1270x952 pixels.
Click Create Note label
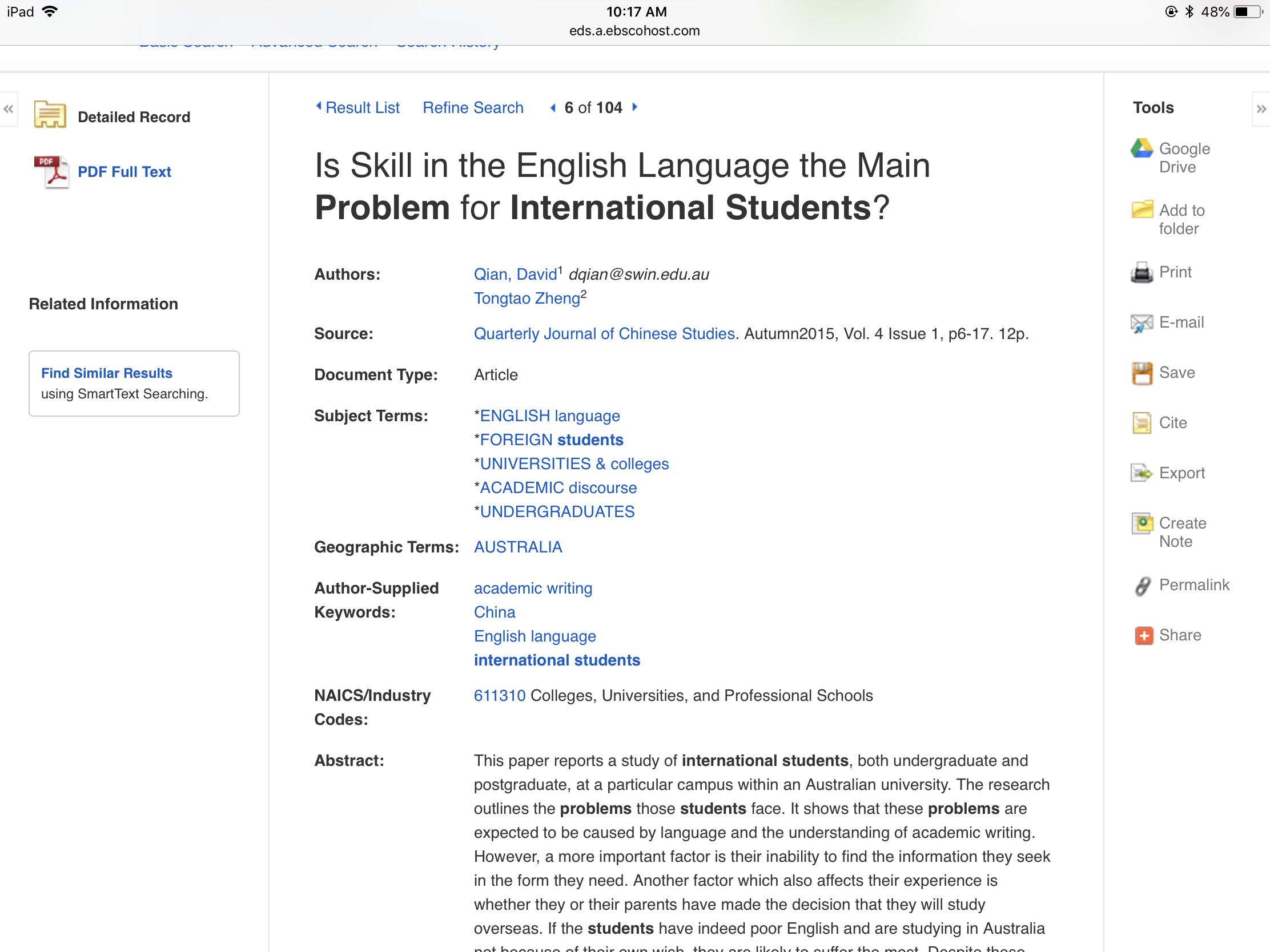coord(1182,533)
